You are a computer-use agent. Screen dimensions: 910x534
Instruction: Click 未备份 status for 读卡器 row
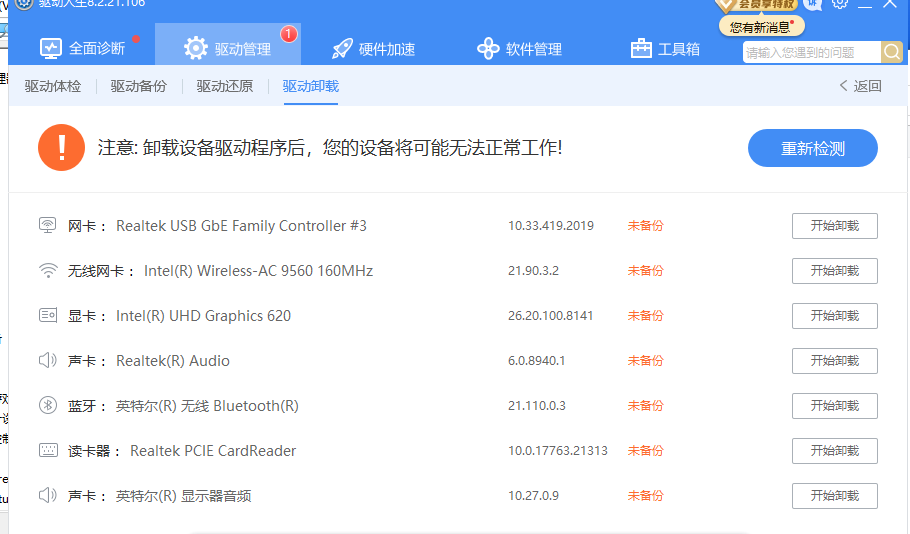pyautogui.click(x=645, y=451)
